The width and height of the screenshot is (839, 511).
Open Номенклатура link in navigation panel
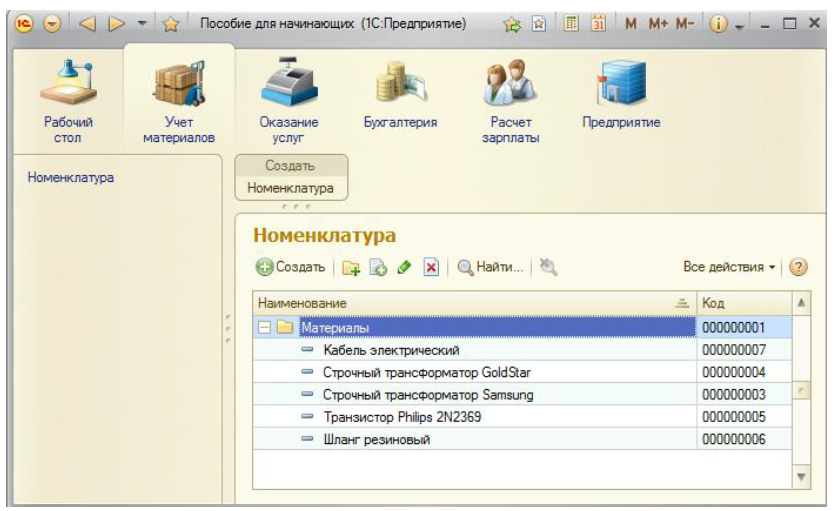coord(71,178)
